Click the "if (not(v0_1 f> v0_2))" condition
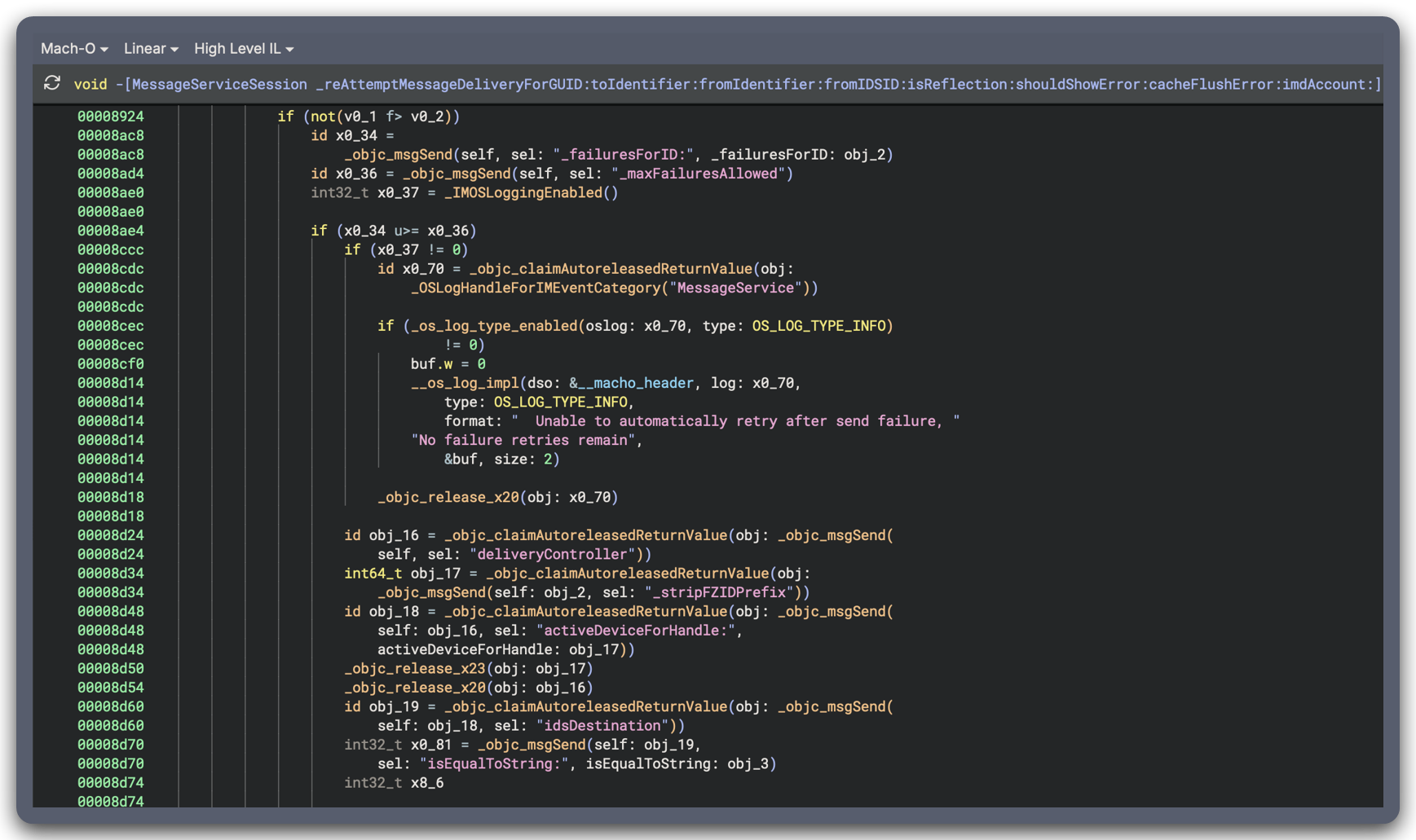1416x840 pixels. tap(368, 117)
